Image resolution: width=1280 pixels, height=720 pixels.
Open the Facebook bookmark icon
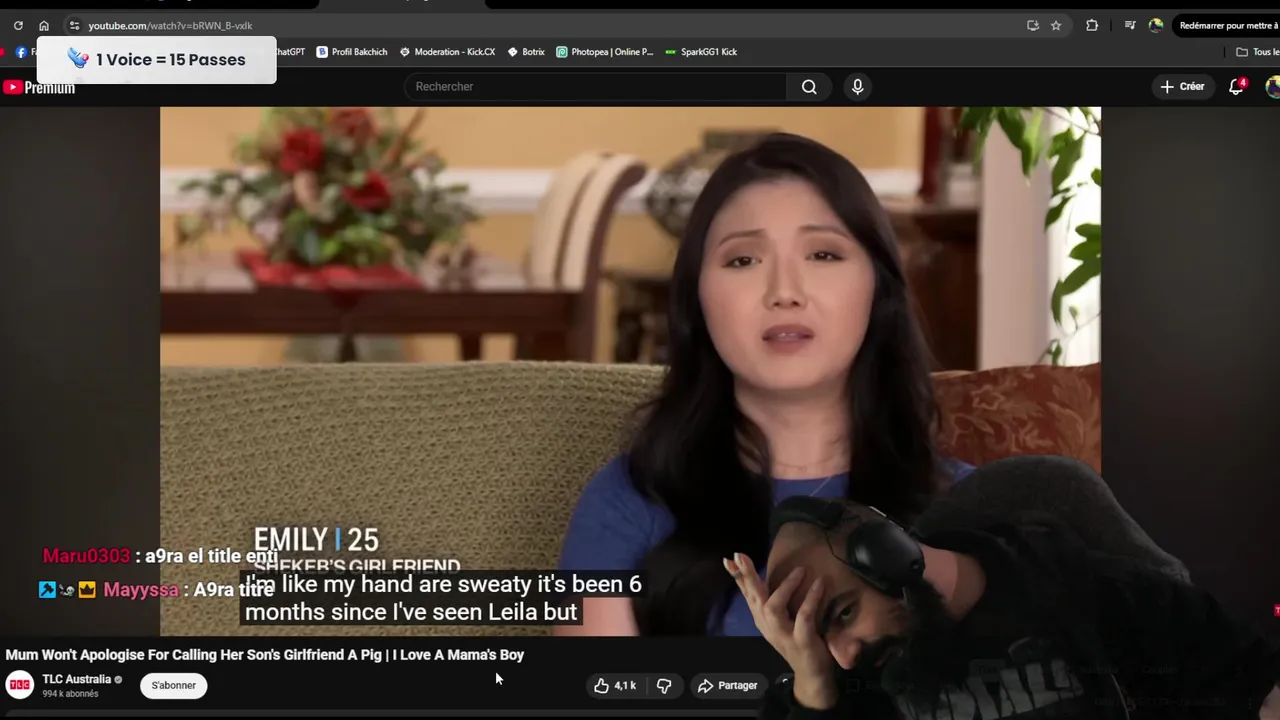tap(21, 52)
